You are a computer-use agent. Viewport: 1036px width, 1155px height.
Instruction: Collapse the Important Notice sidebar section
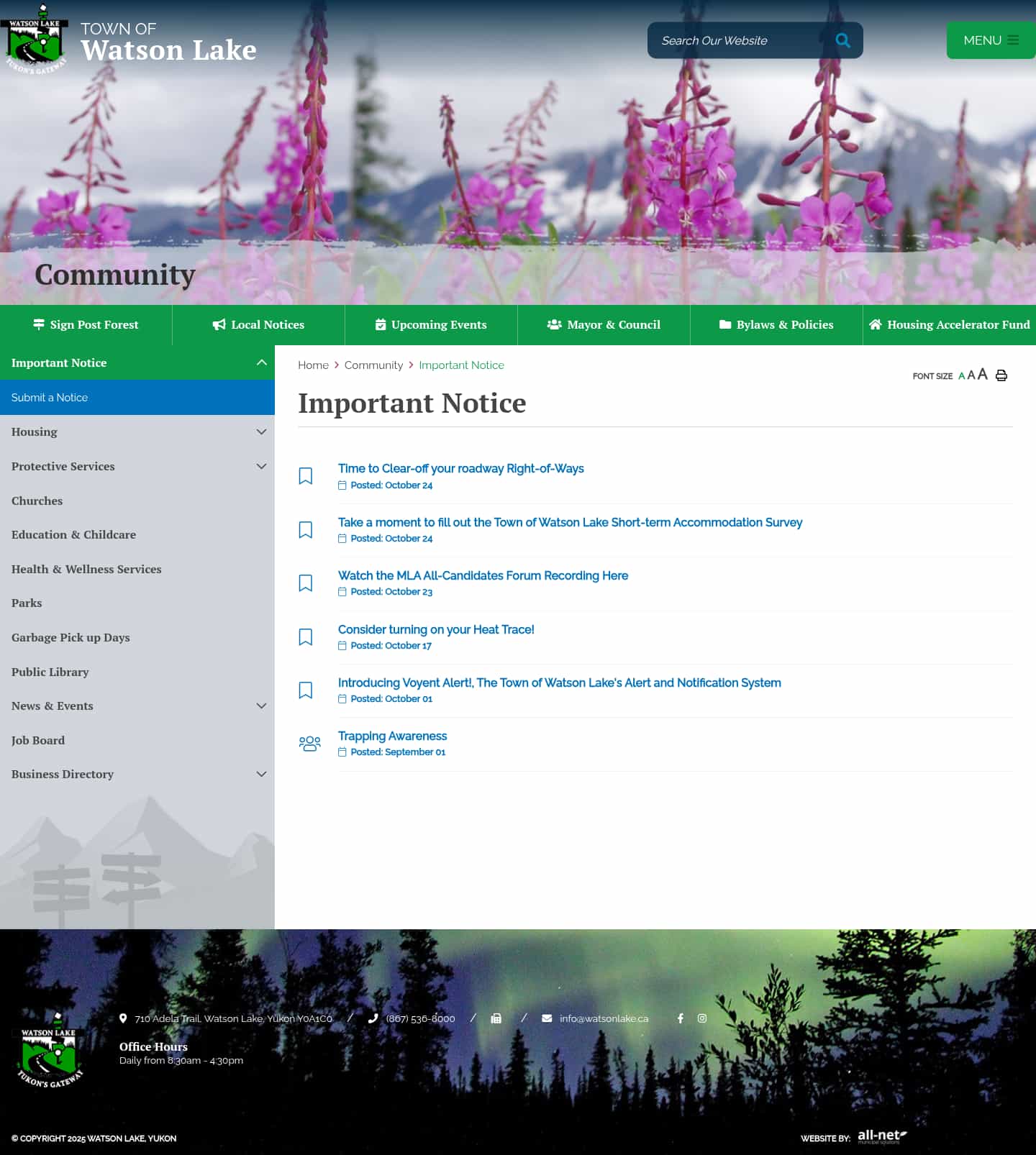pyautogui.click(x=261, y=362)
